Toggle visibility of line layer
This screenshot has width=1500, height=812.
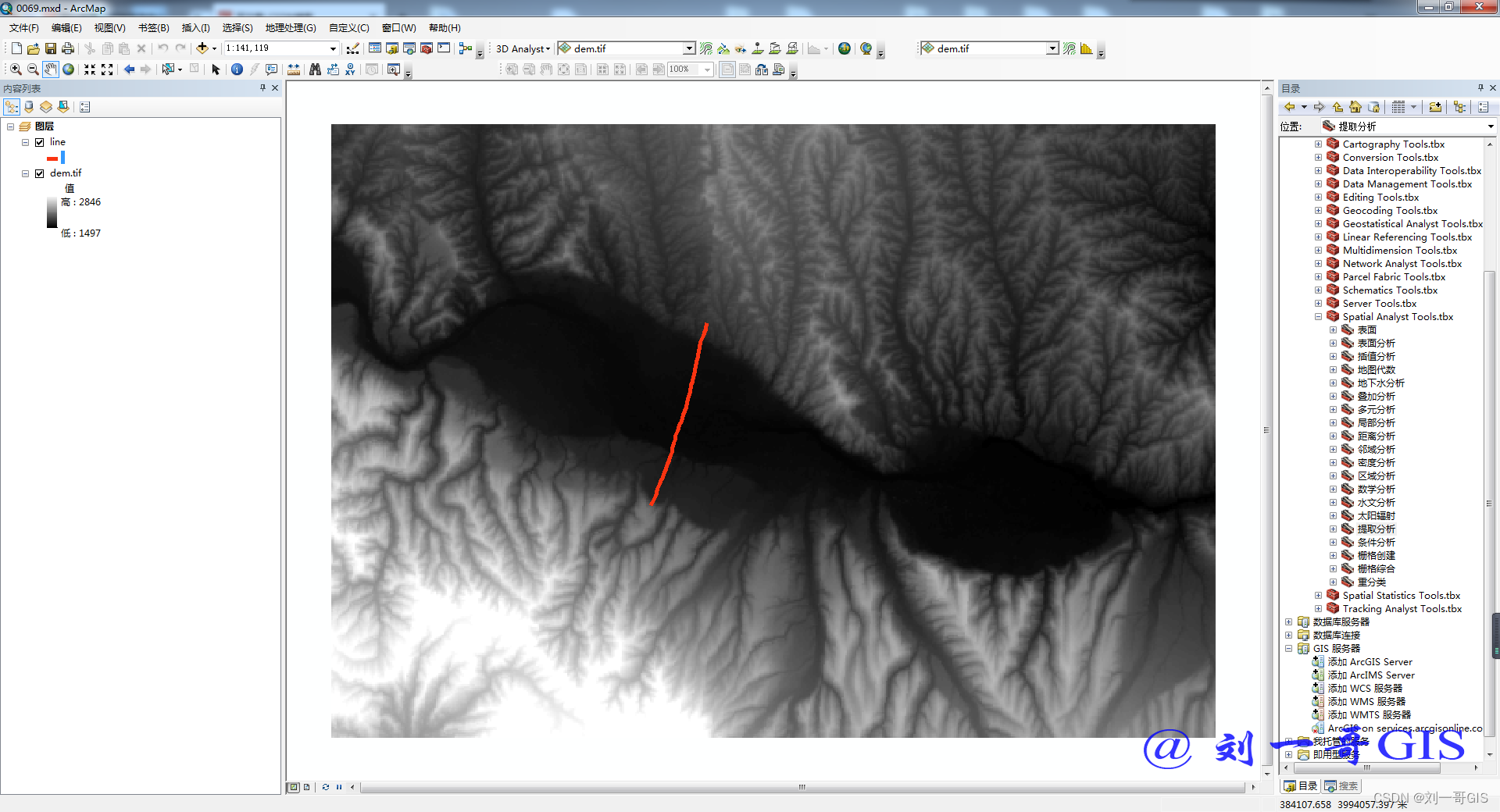(x=39, y=142)
